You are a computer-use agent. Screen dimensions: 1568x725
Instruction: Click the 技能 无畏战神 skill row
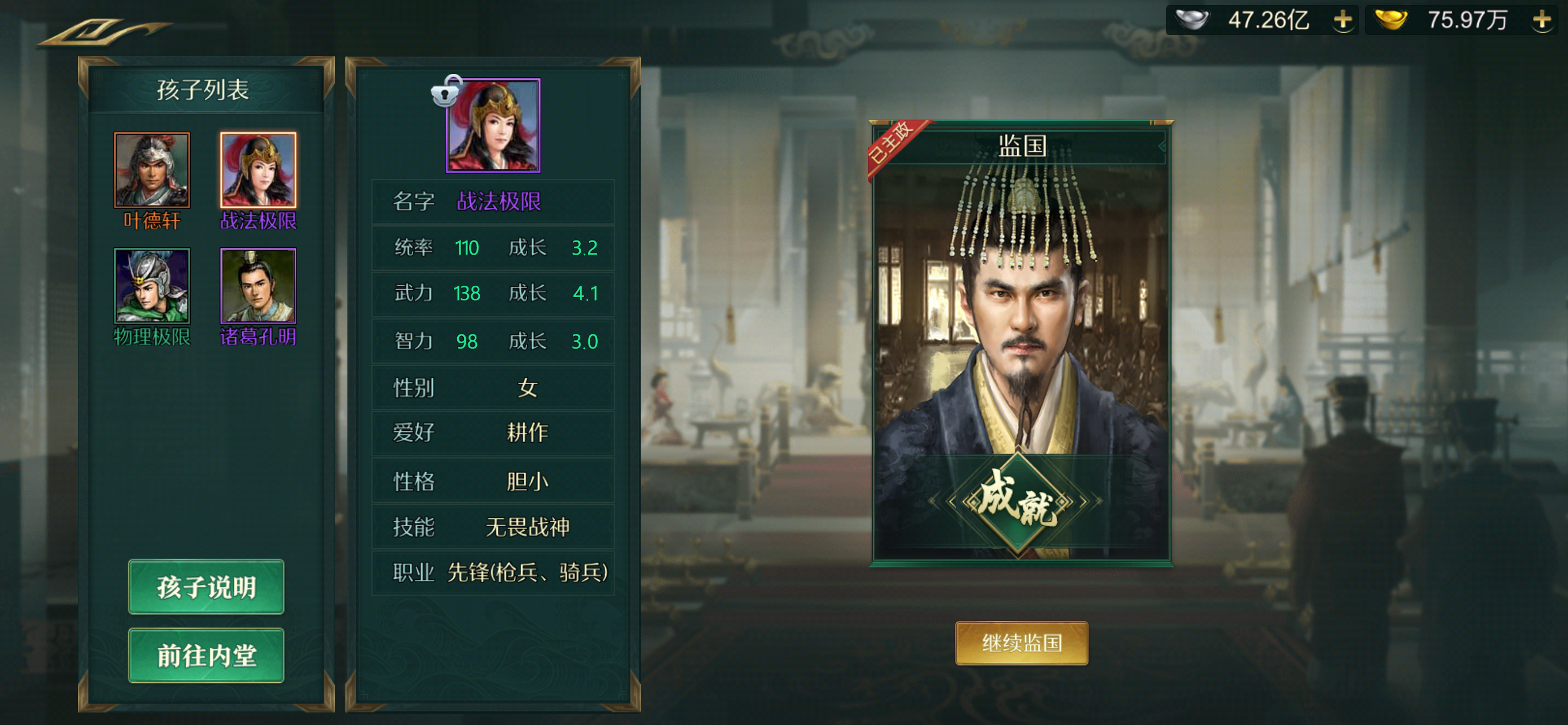click(x=493, y=527)
